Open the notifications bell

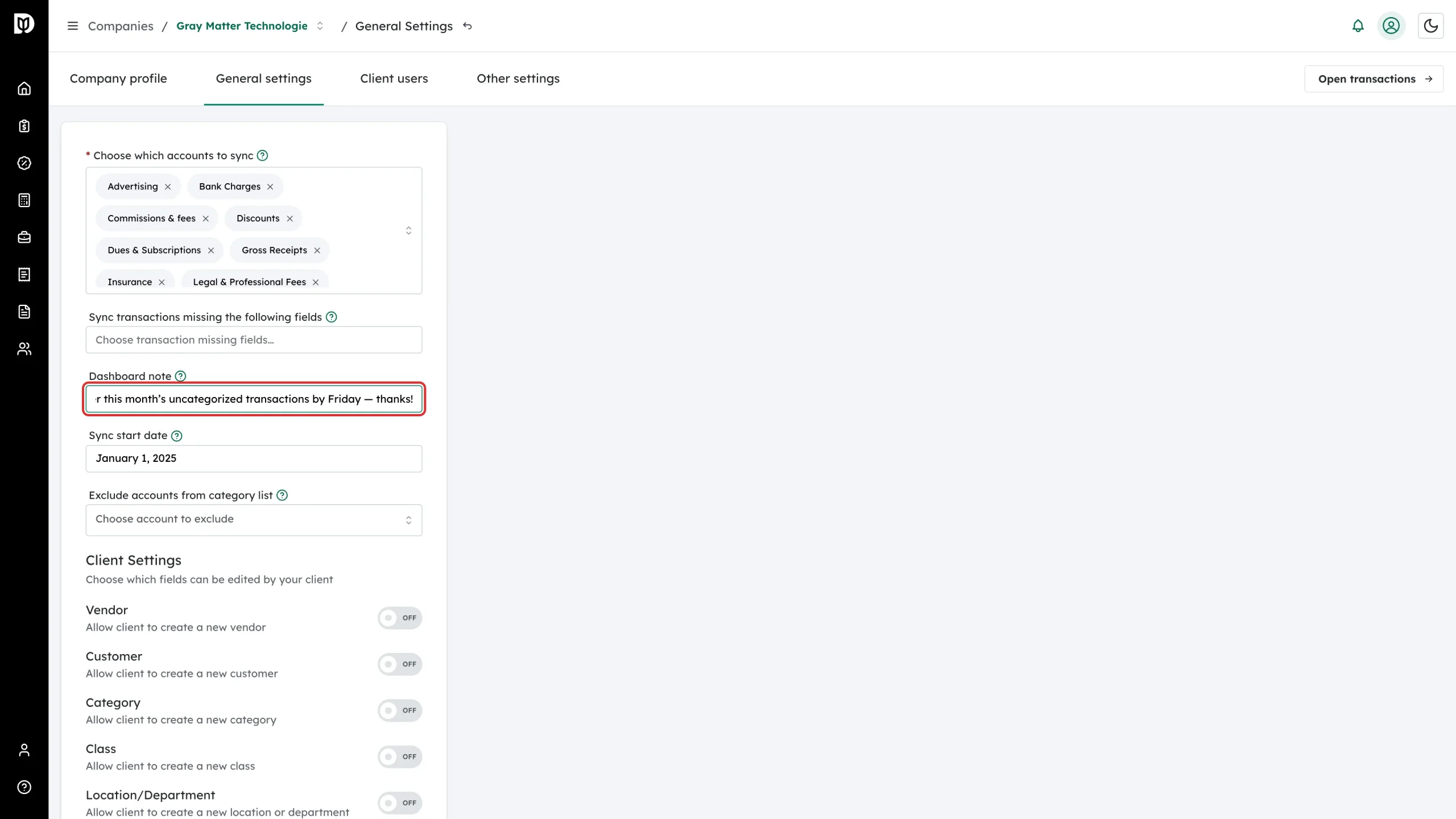(1358, 26)
